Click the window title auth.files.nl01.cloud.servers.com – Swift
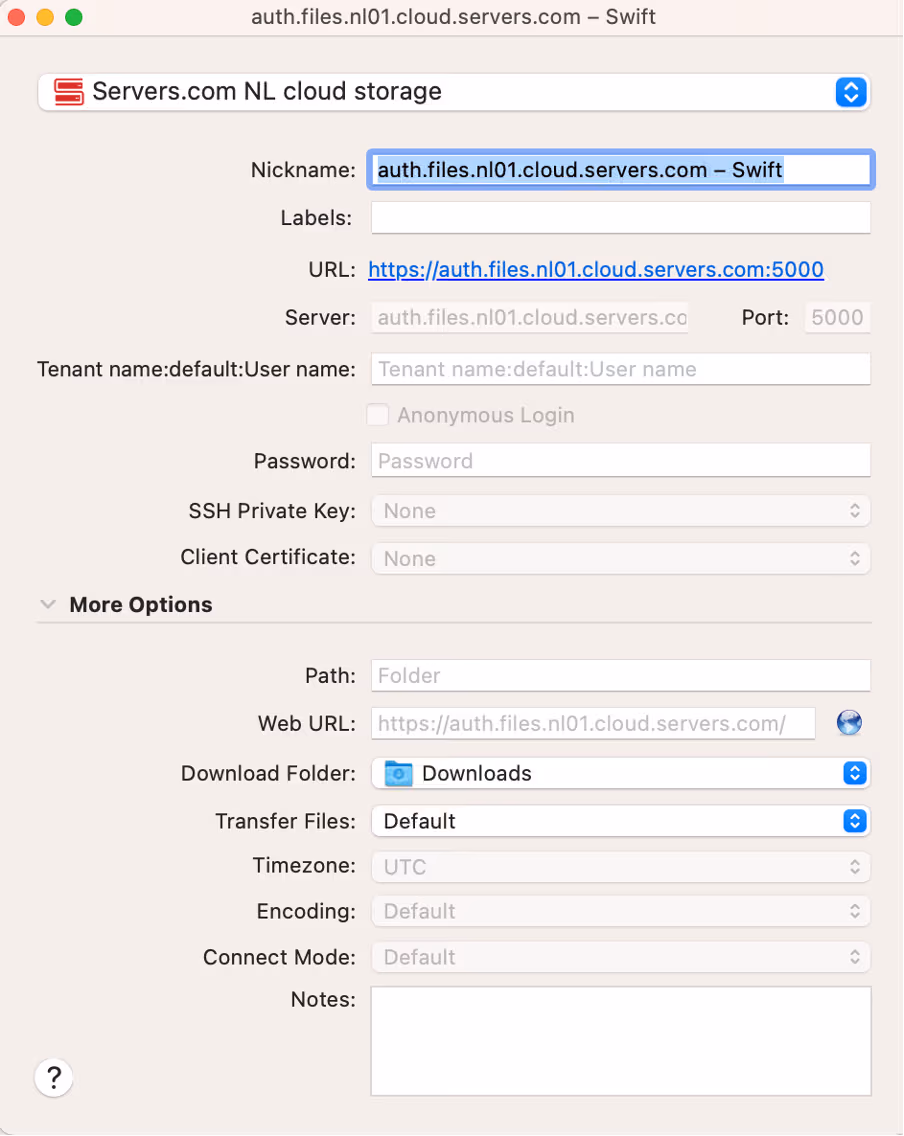 pos(453,17)
